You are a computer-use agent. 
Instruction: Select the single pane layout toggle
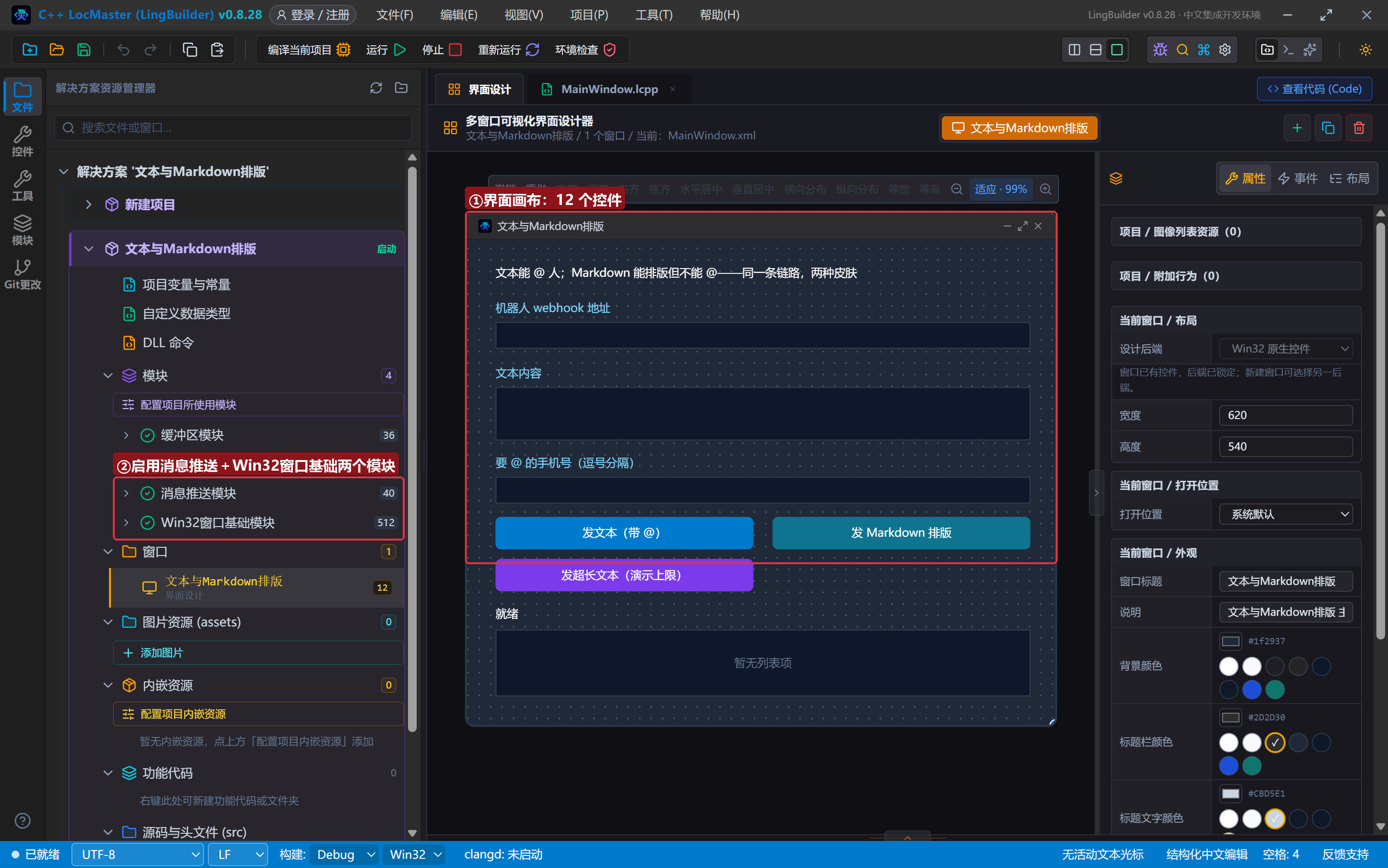tap(1116, 50)
